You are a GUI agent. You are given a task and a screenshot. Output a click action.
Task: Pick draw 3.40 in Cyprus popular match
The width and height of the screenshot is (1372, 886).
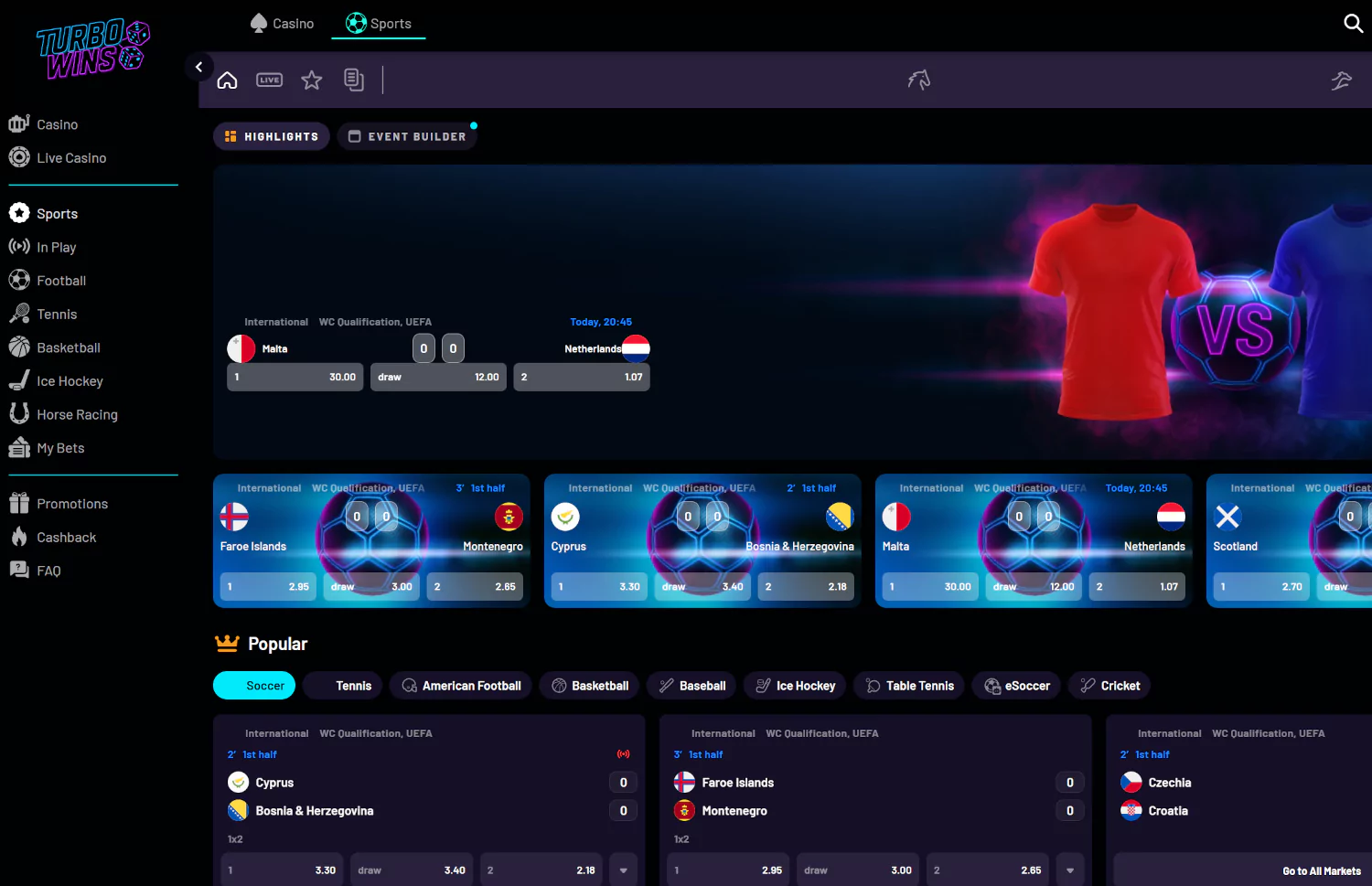click(x=412, y=870)
